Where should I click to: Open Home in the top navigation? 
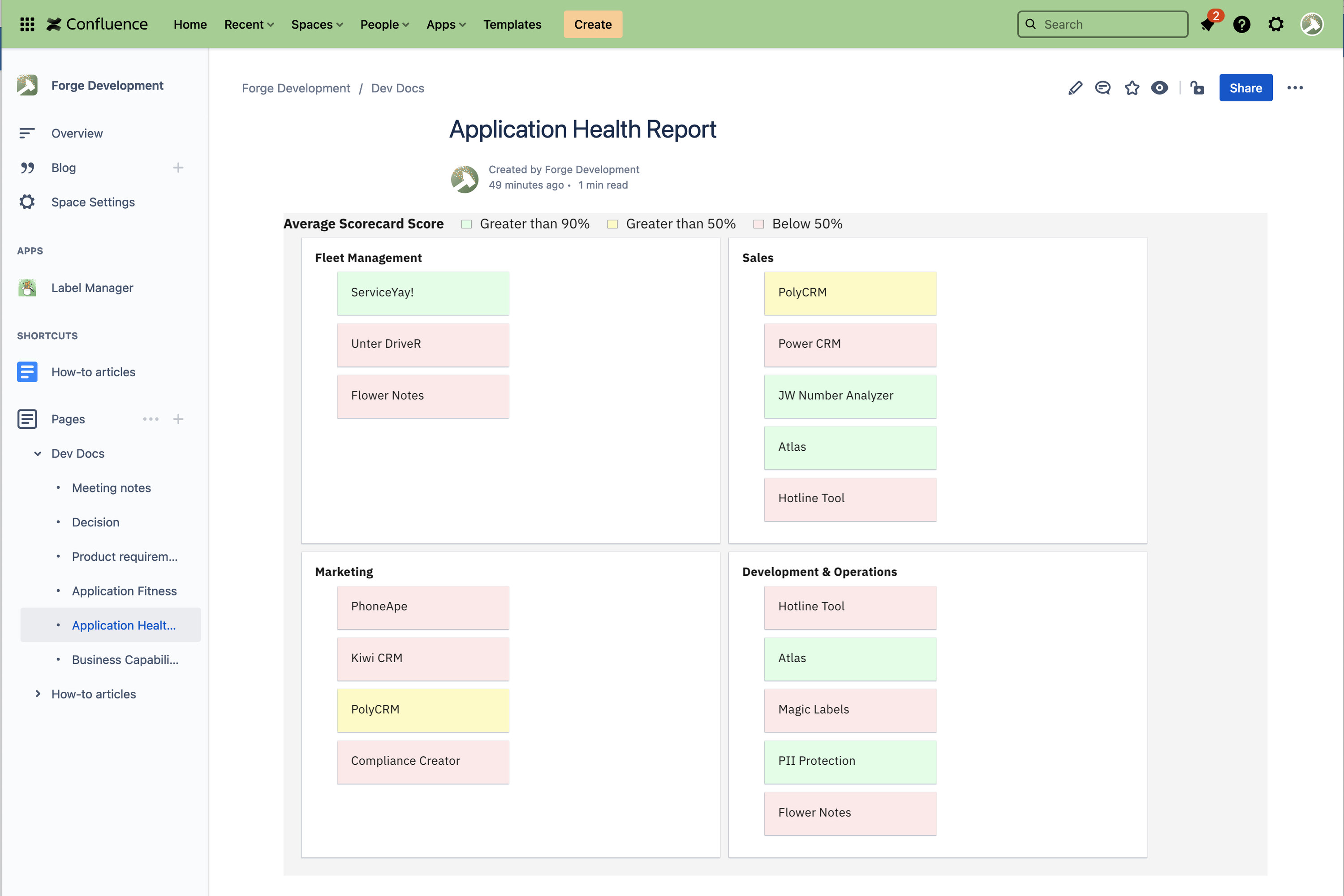coord(190,25)
